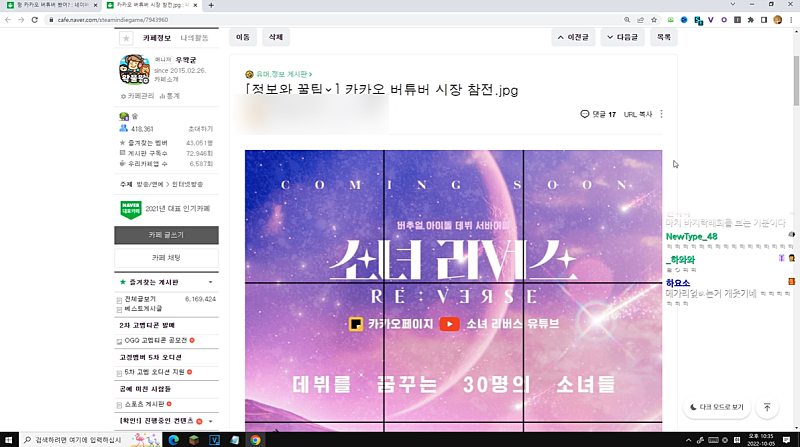Open 베스트게시글 board
This screenshot has height=447, width=800.
143,309
